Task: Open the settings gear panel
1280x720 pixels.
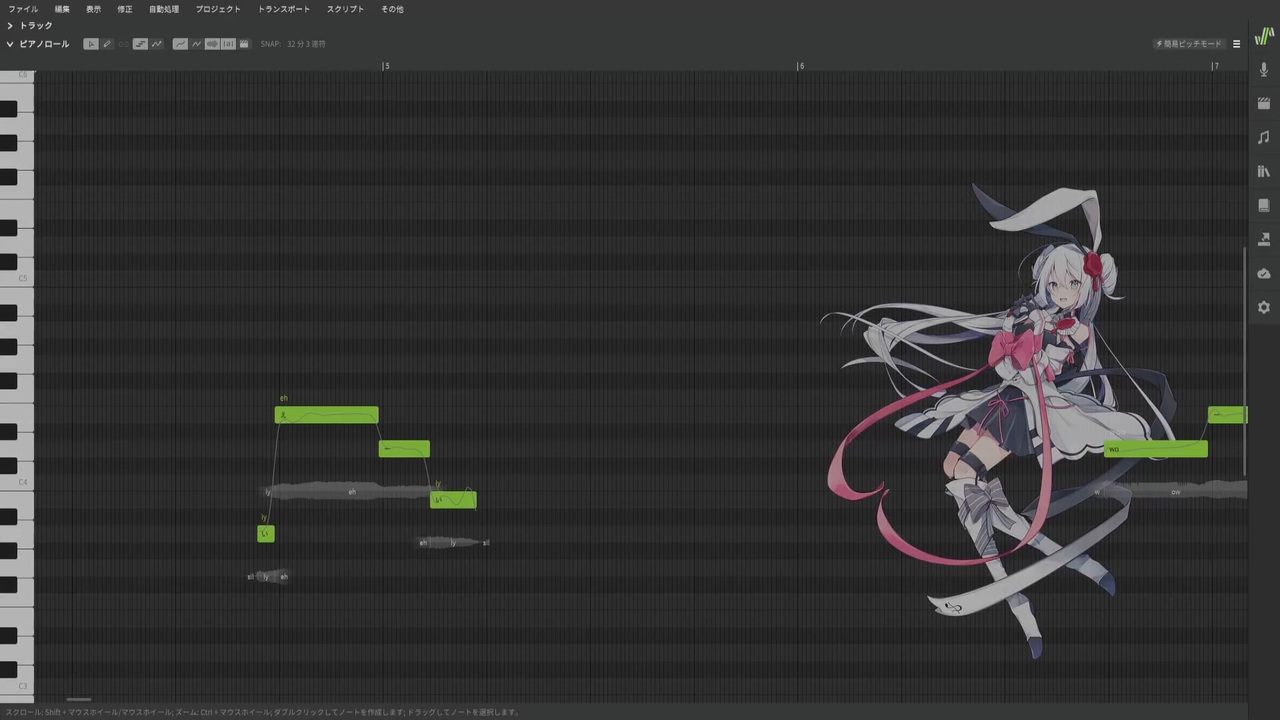Action: point(1264,308)
